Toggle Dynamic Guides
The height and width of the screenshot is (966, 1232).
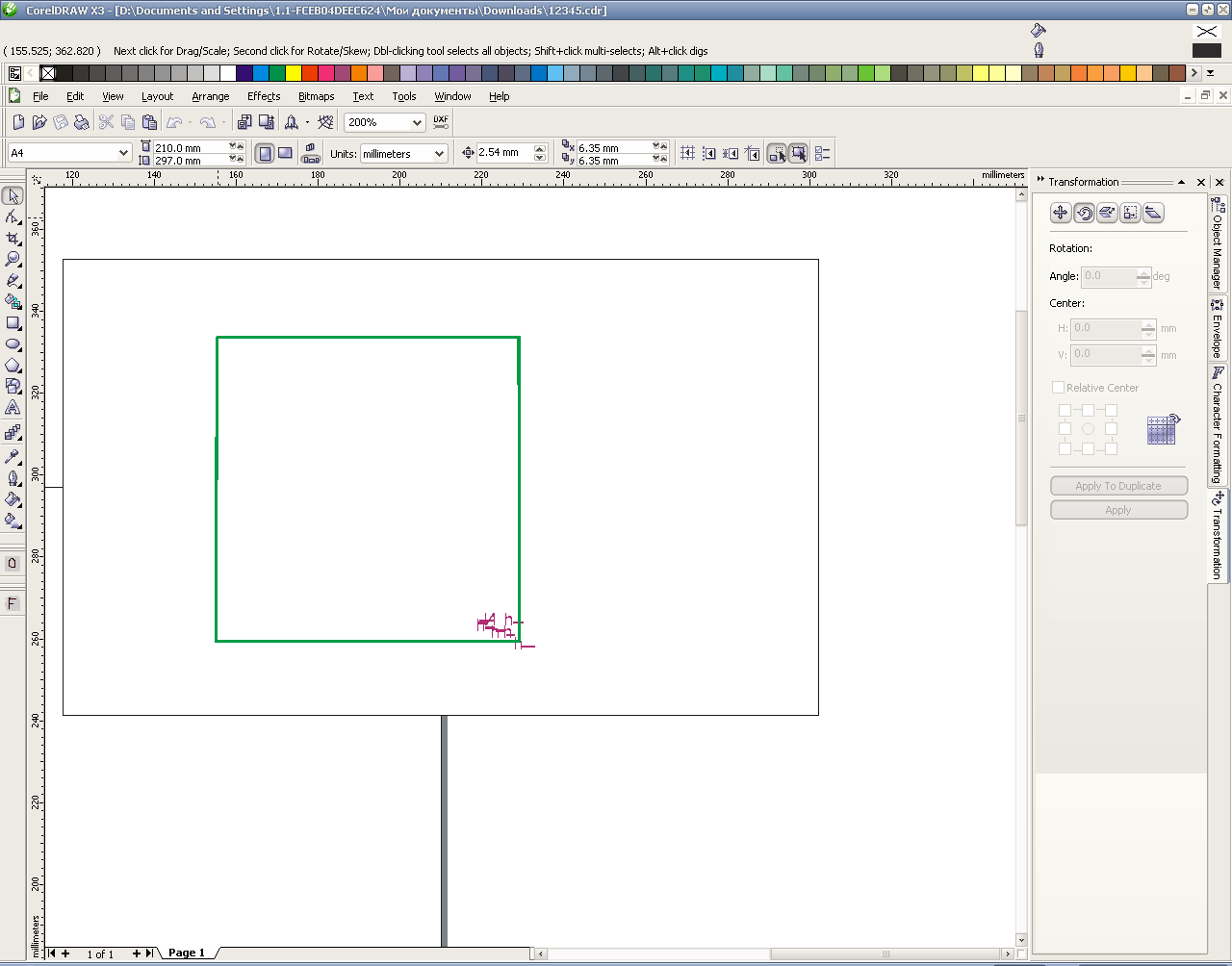752,153
